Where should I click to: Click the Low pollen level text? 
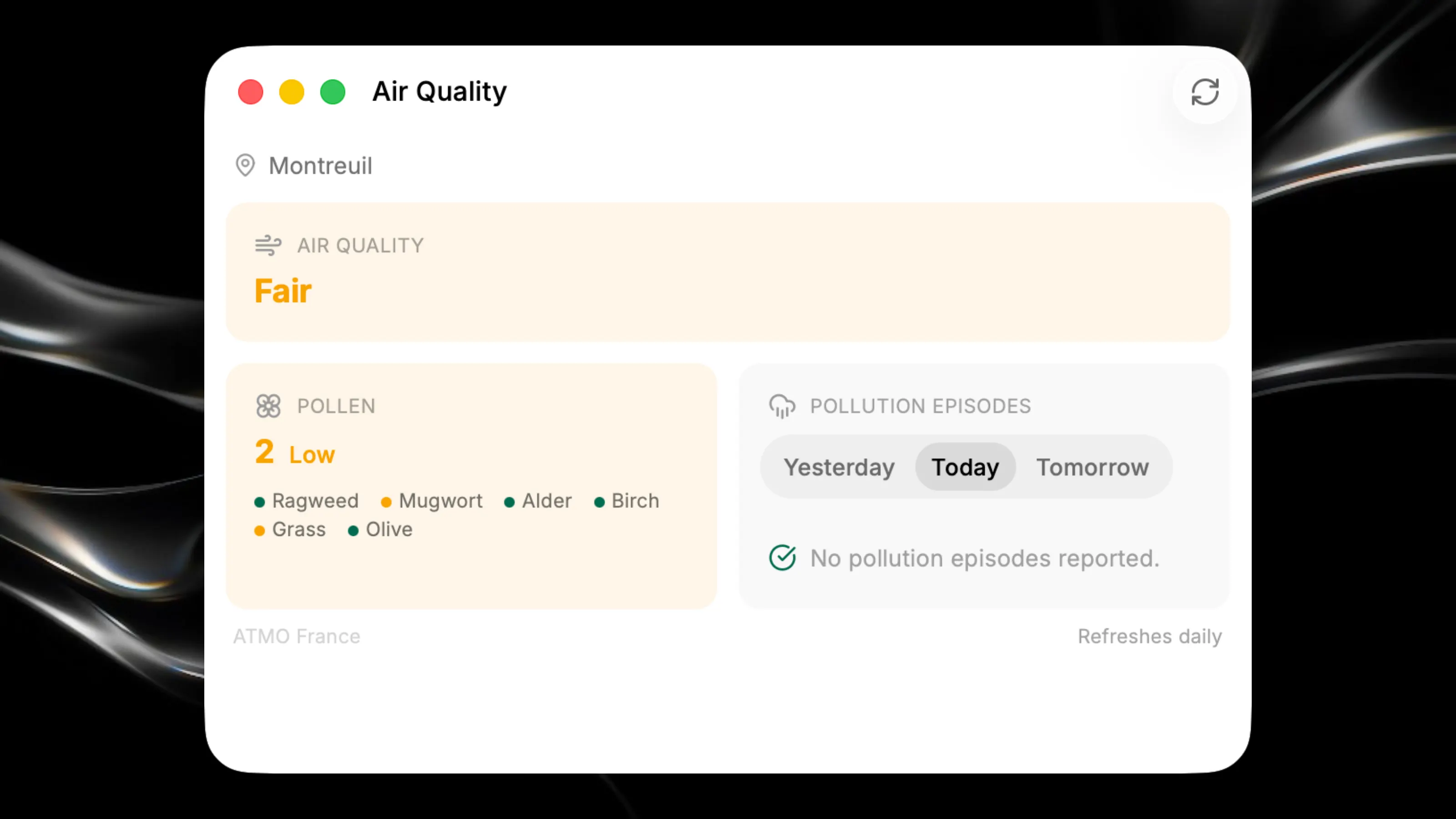pyautogui.click(x=311, y=455)
